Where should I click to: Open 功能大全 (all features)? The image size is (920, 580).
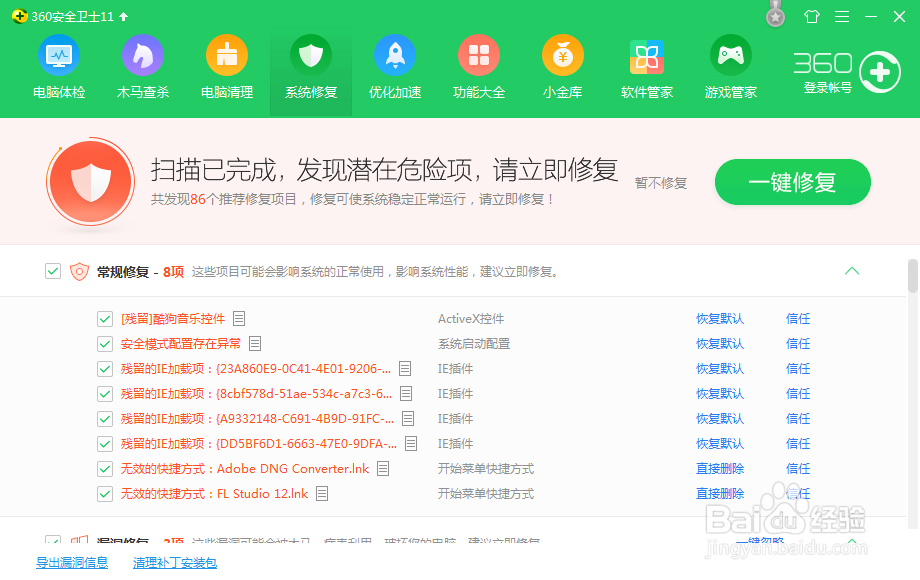(x=478, y=67)
